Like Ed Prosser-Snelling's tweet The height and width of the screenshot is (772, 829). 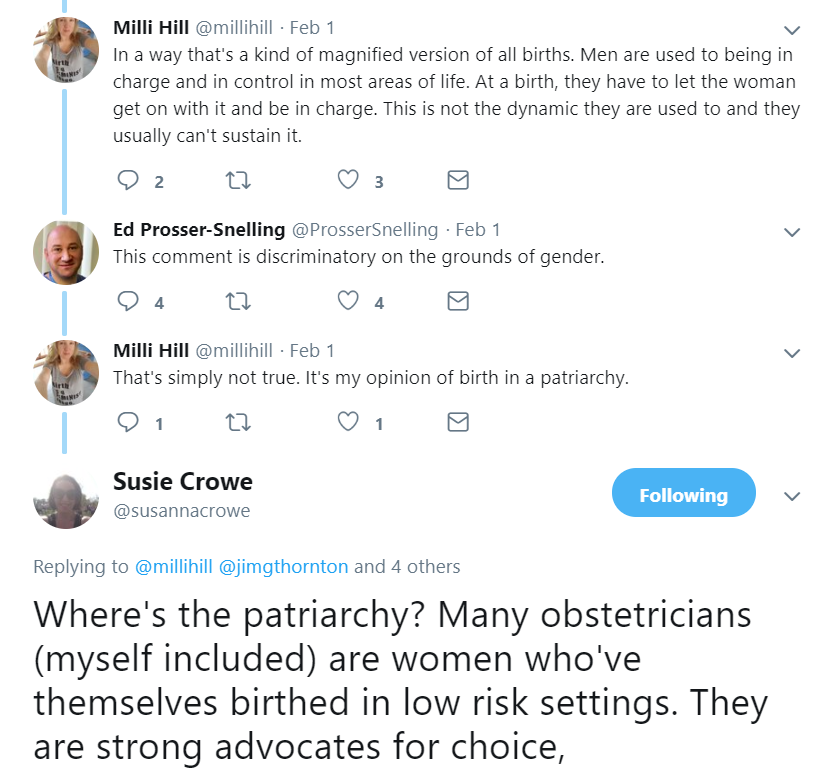(x=348, y=301)
